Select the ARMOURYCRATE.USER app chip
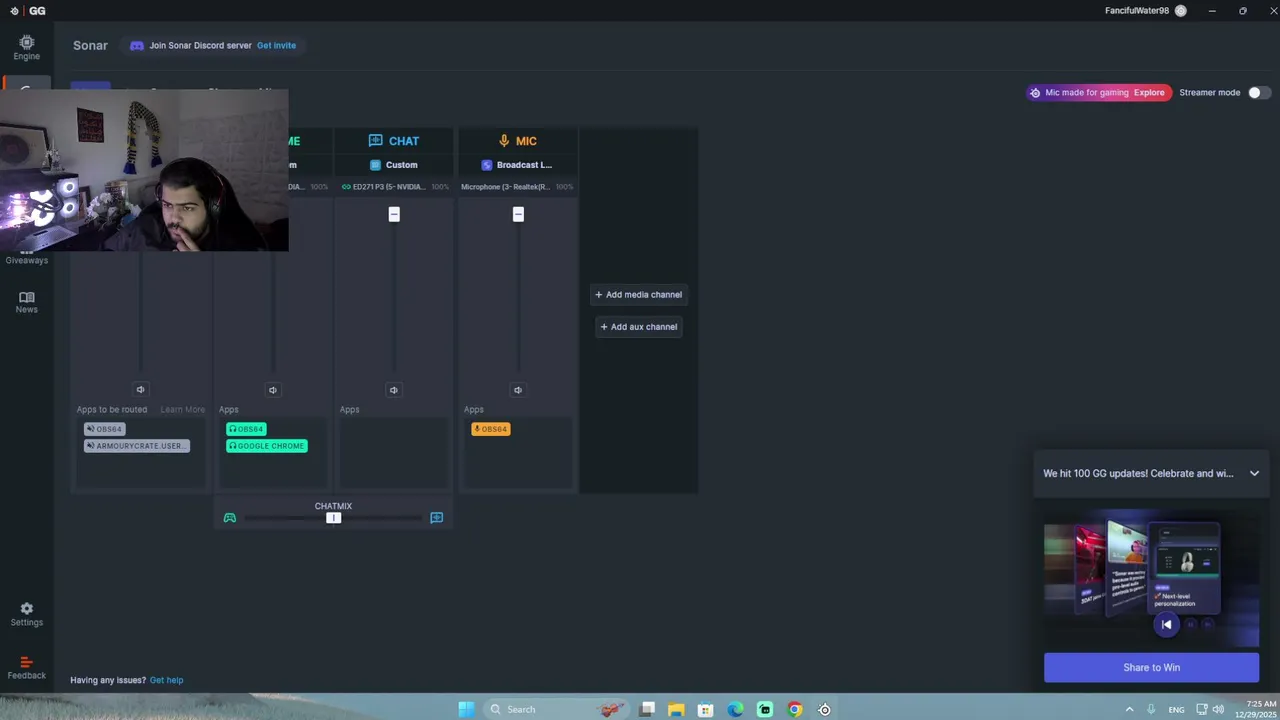The image size is (1280, 720). click(x=136, y=446)
